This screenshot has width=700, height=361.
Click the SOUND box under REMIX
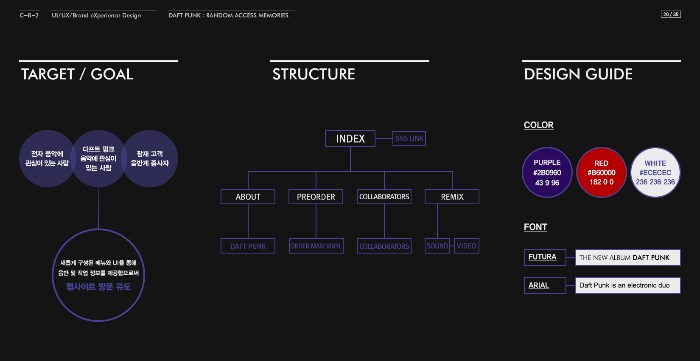[x=437, y=246]
